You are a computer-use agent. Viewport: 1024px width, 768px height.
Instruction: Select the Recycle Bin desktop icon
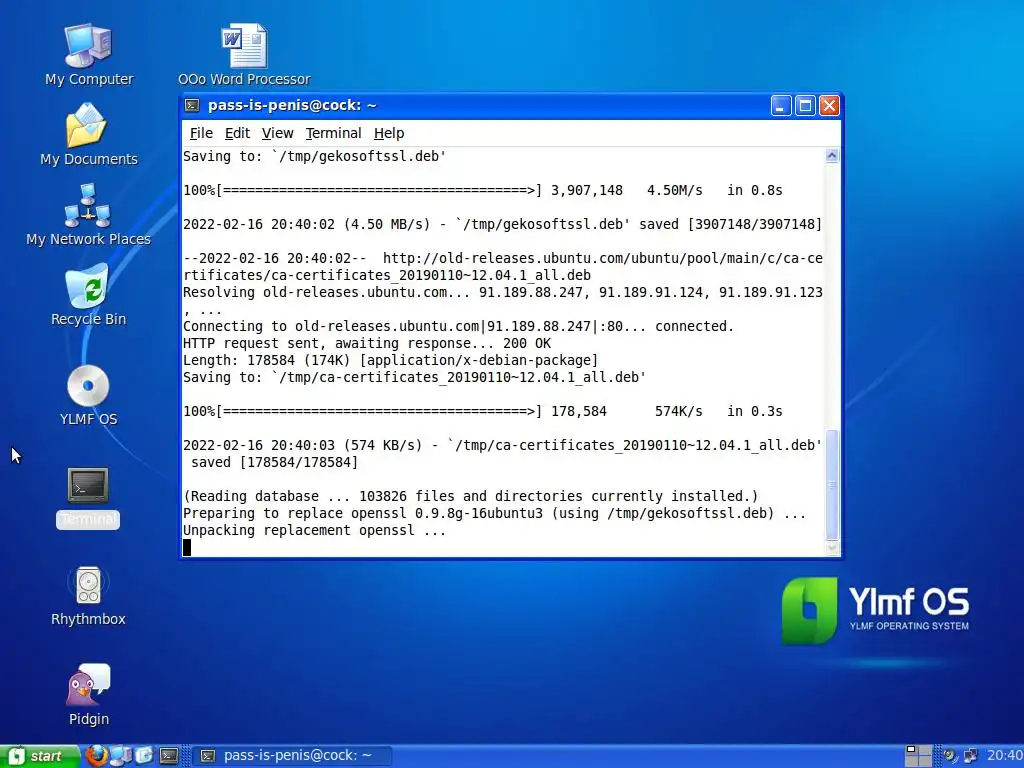[88, 295]
